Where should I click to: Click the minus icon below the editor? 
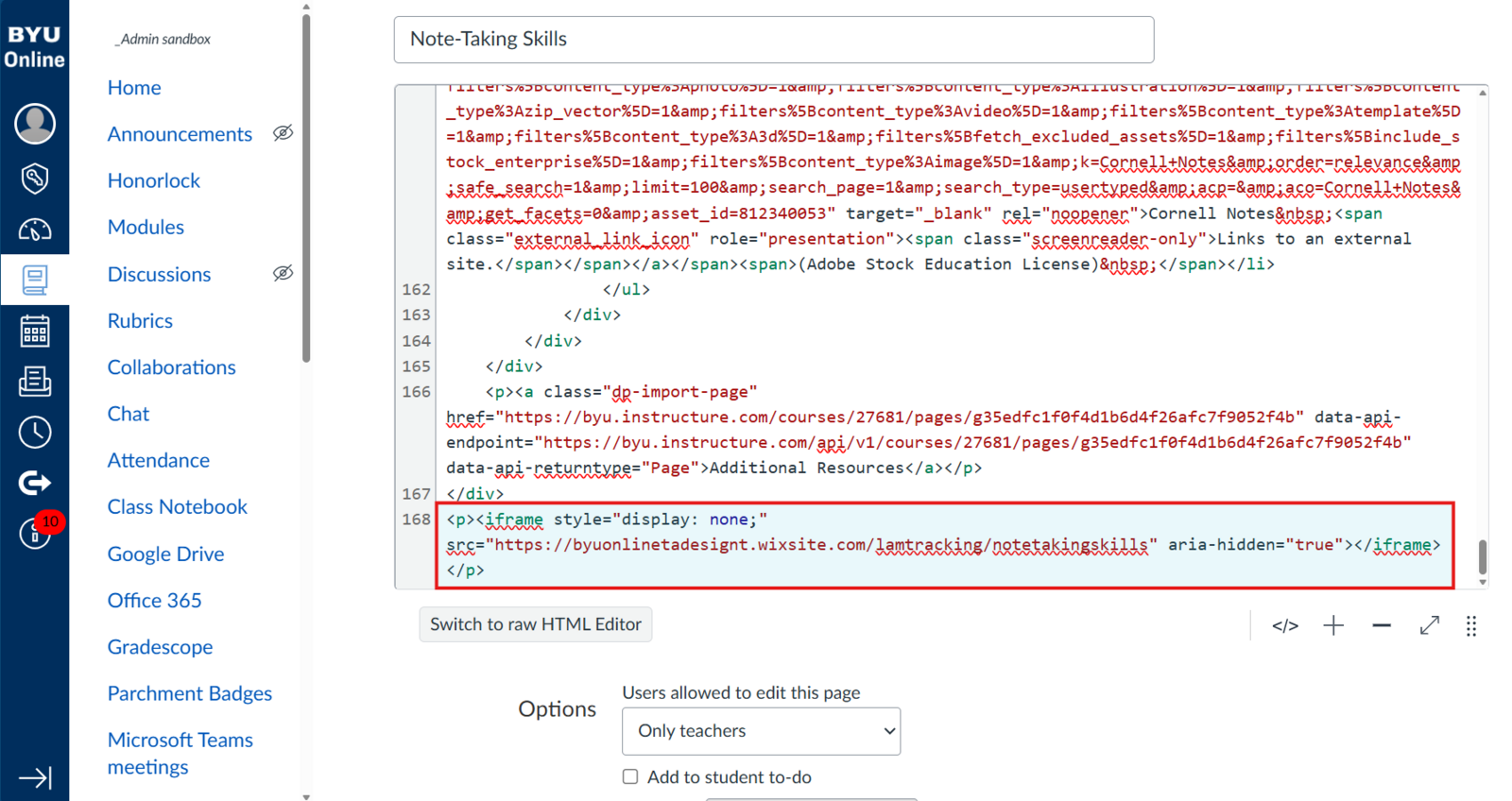tap(1382, 625)
